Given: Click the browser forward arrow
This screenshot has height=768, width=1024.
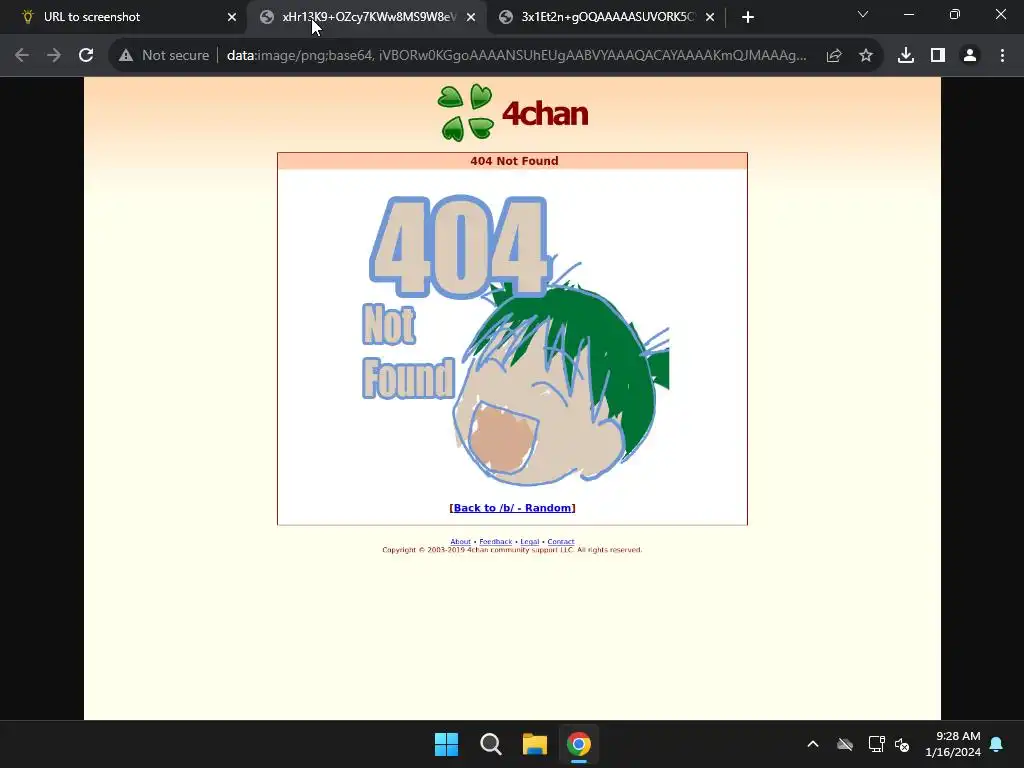Looking at the screenshot, I should click(54, 56).
